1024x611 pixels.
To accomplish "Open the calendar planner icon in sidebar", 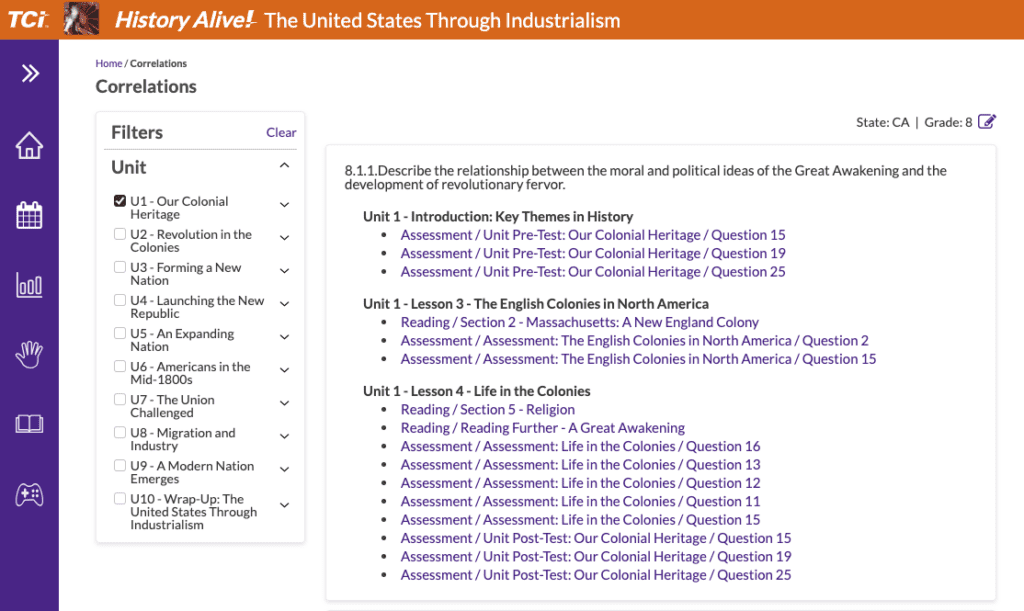I will pyautogui.click(x=29, y=215).
